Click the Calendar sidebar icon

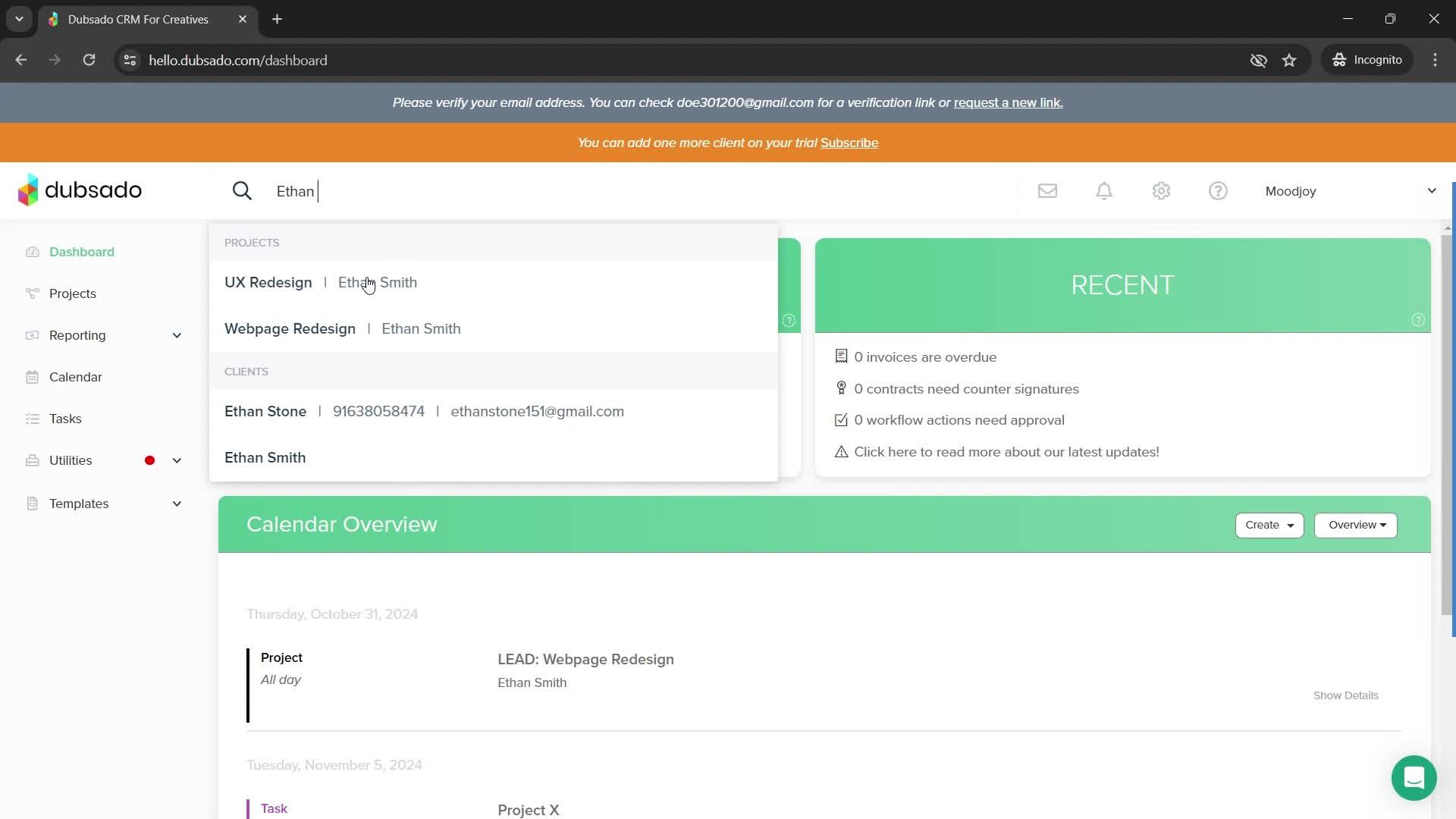tap(32, 377)
